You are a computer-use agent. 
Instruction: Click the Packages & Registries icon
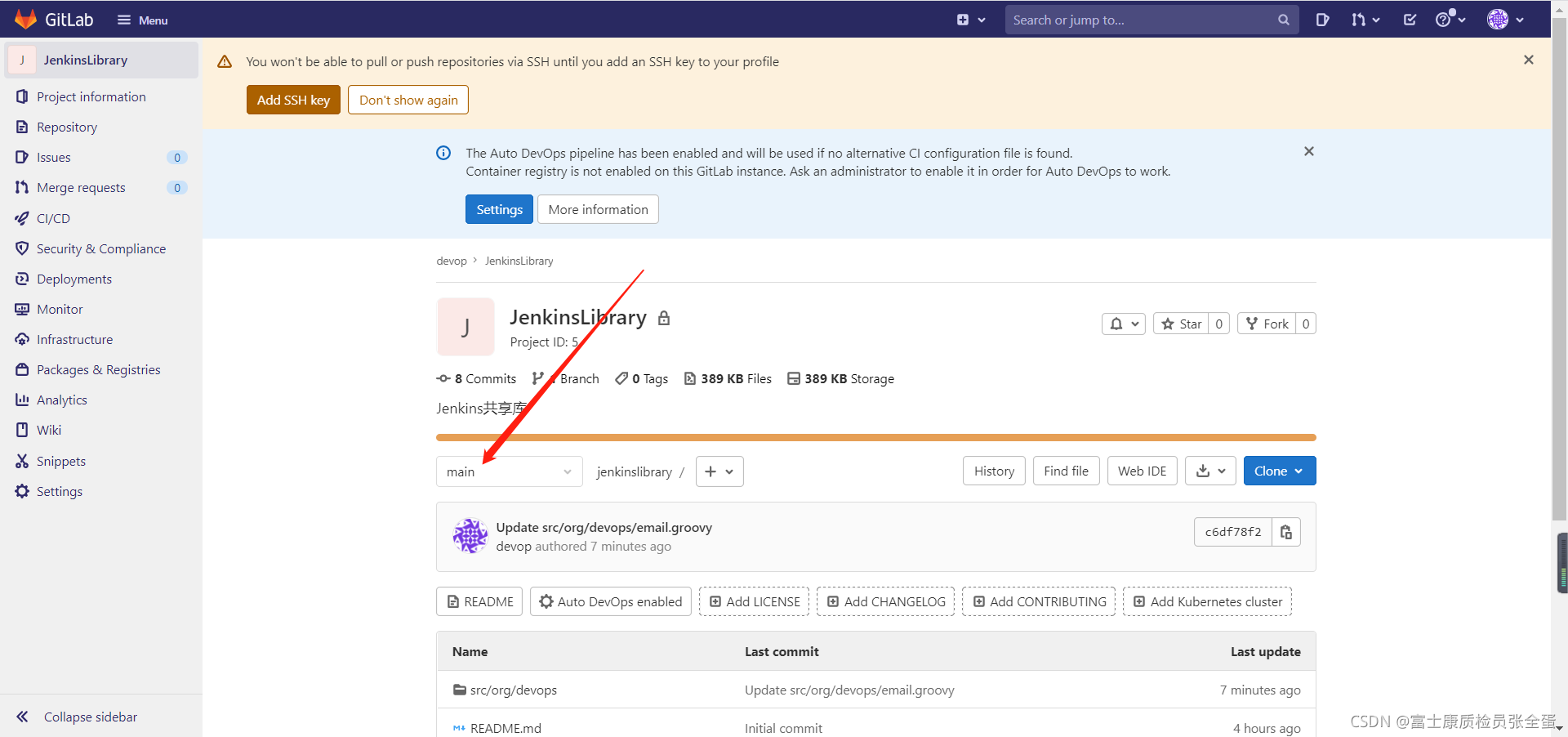point(22,369)
